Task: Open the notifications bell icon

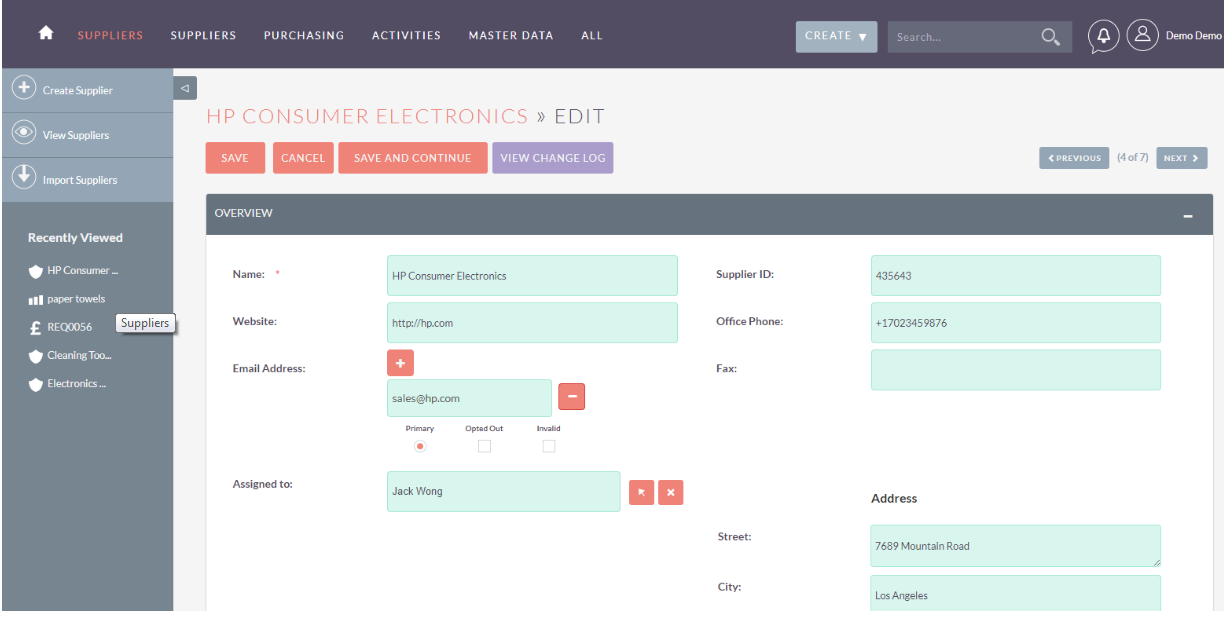Action: point(1104,36)
